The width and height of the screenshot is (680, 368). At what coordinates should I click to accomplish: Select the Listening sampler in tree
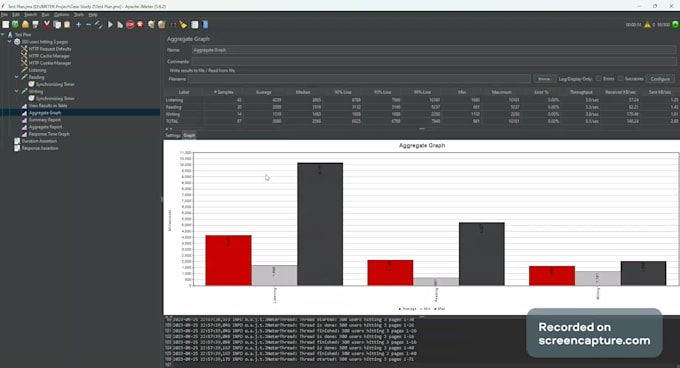[37, 70]
